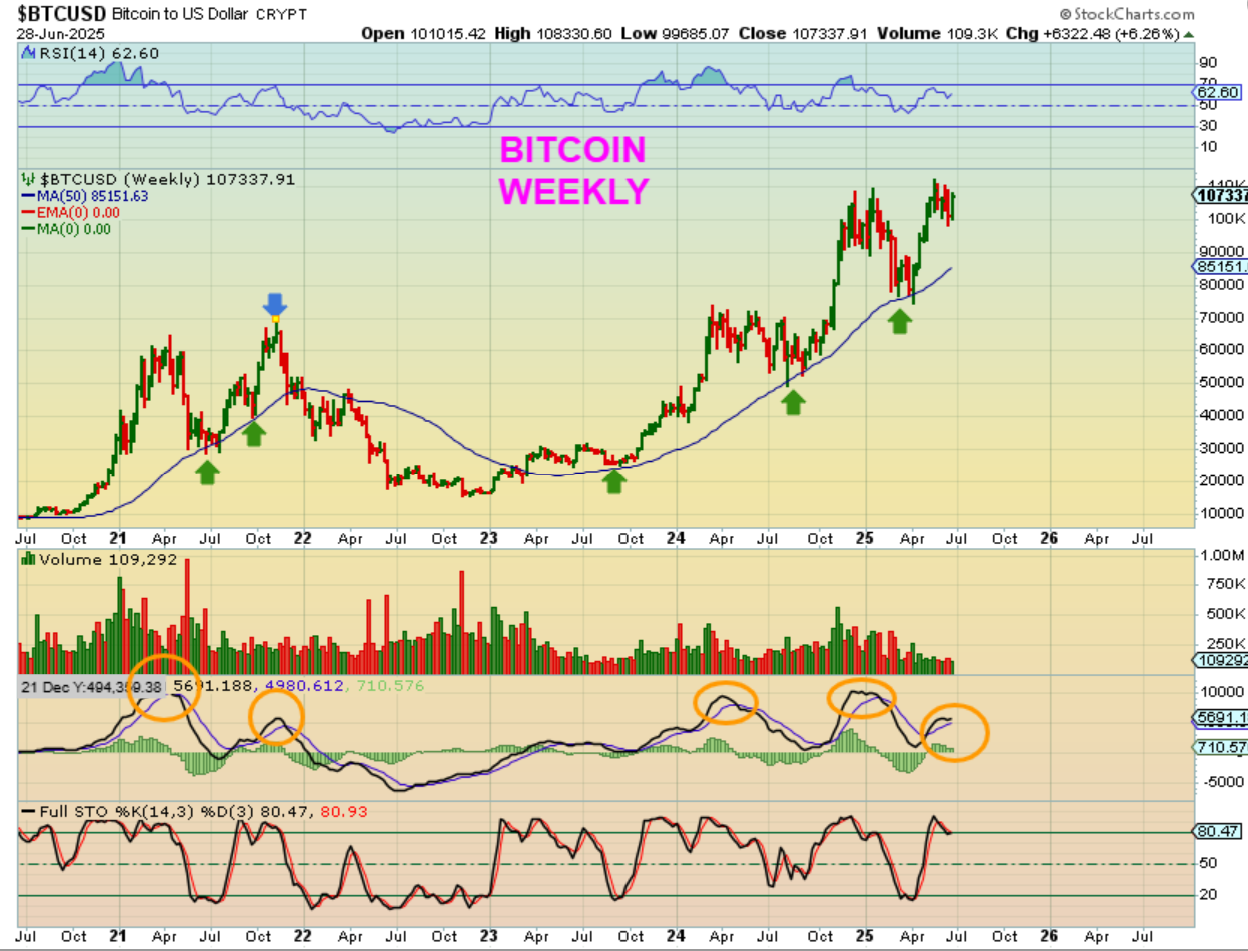
Task: Click the 1.00M volume axis label
Action: tap(1224, 555)
